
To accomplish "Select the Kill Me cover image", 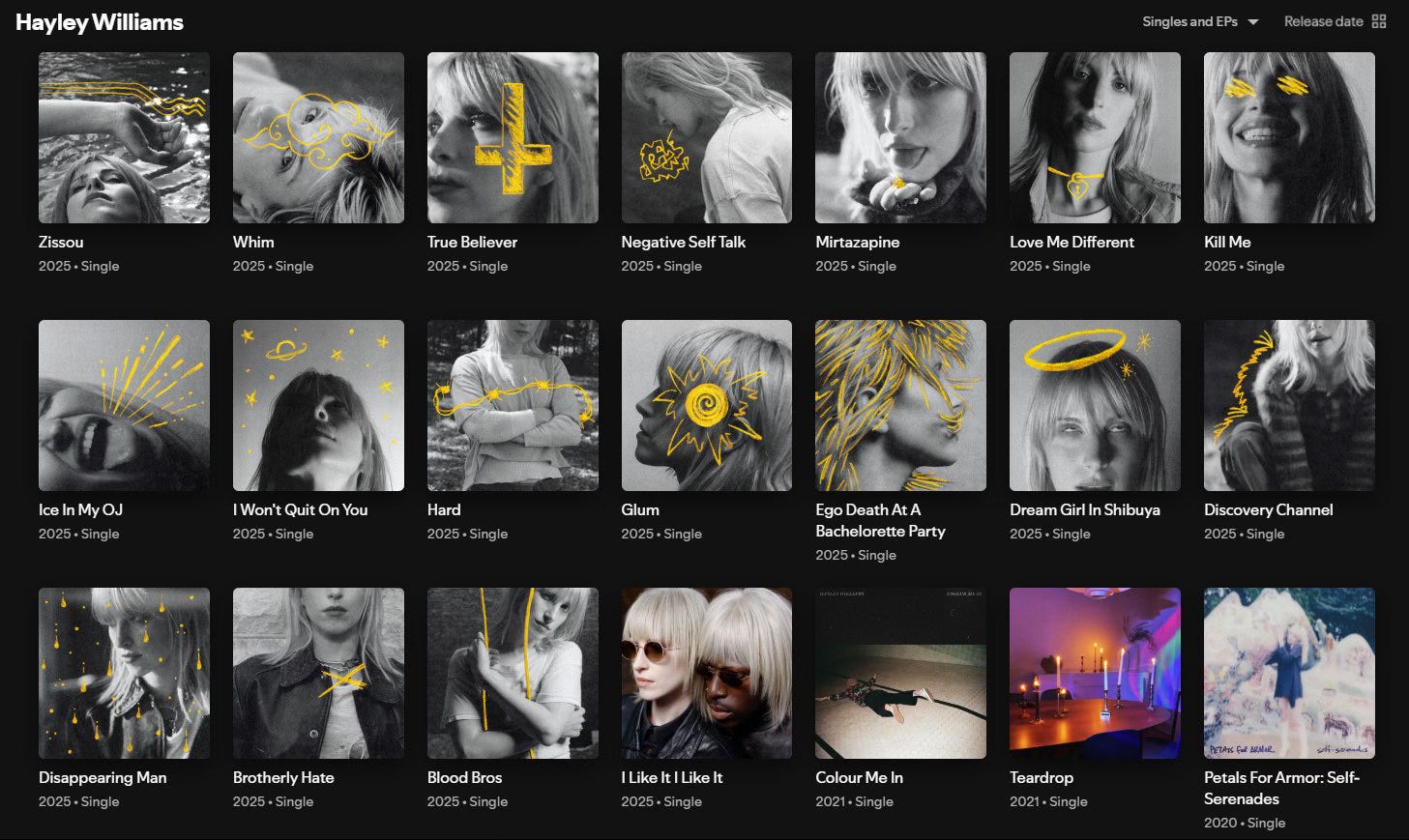I will point(1289,137).
